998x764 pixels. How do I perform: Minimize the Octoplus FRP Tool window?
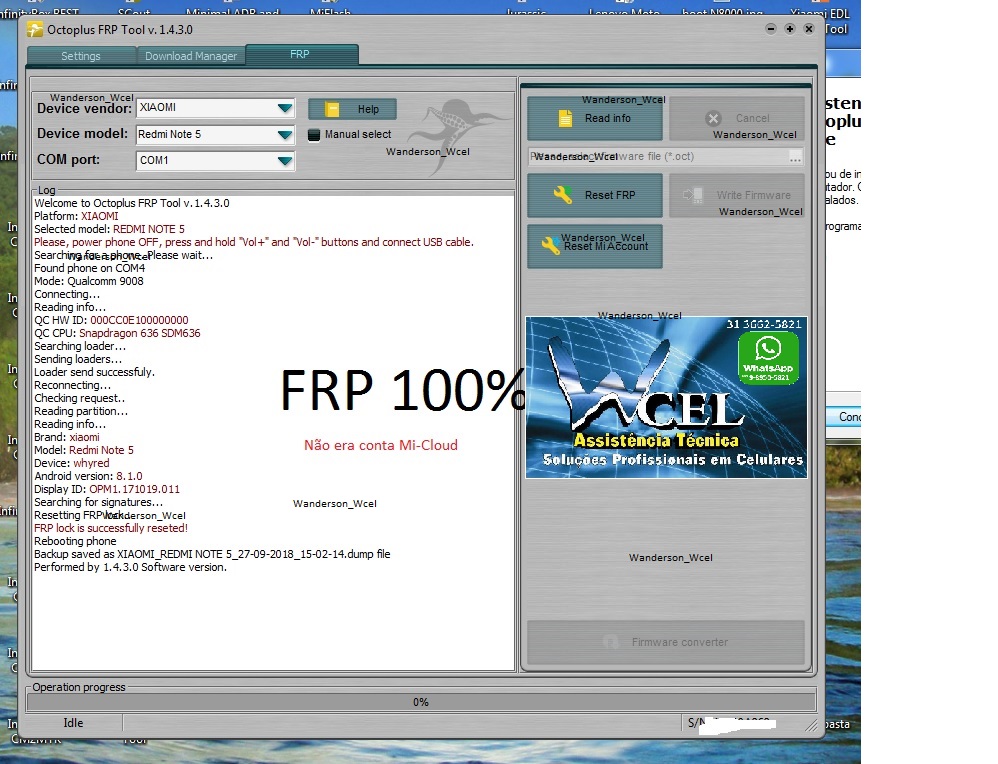[771, 29]
